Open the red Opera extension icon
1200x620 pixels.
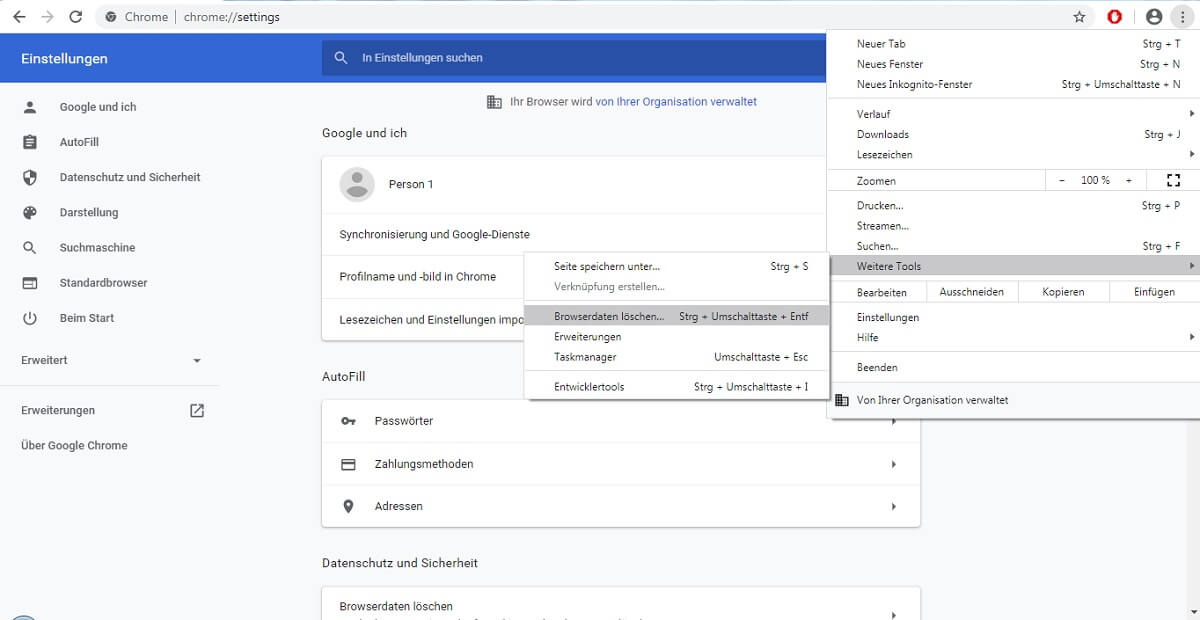(1115, 17)
